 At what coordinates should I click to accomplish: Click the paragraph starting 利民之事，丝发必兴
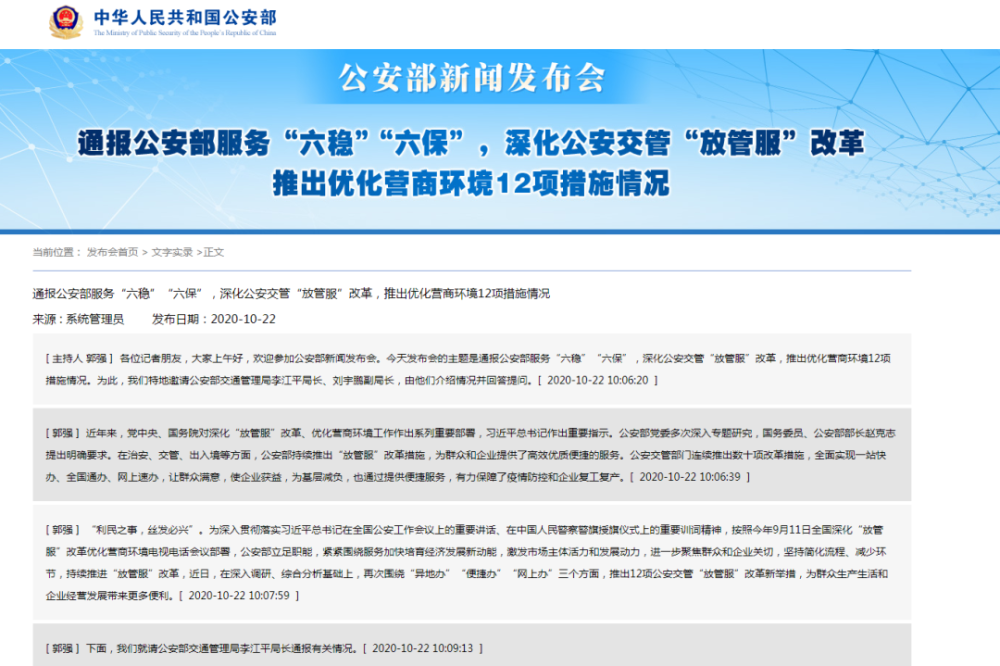click(x=472, y=563)
